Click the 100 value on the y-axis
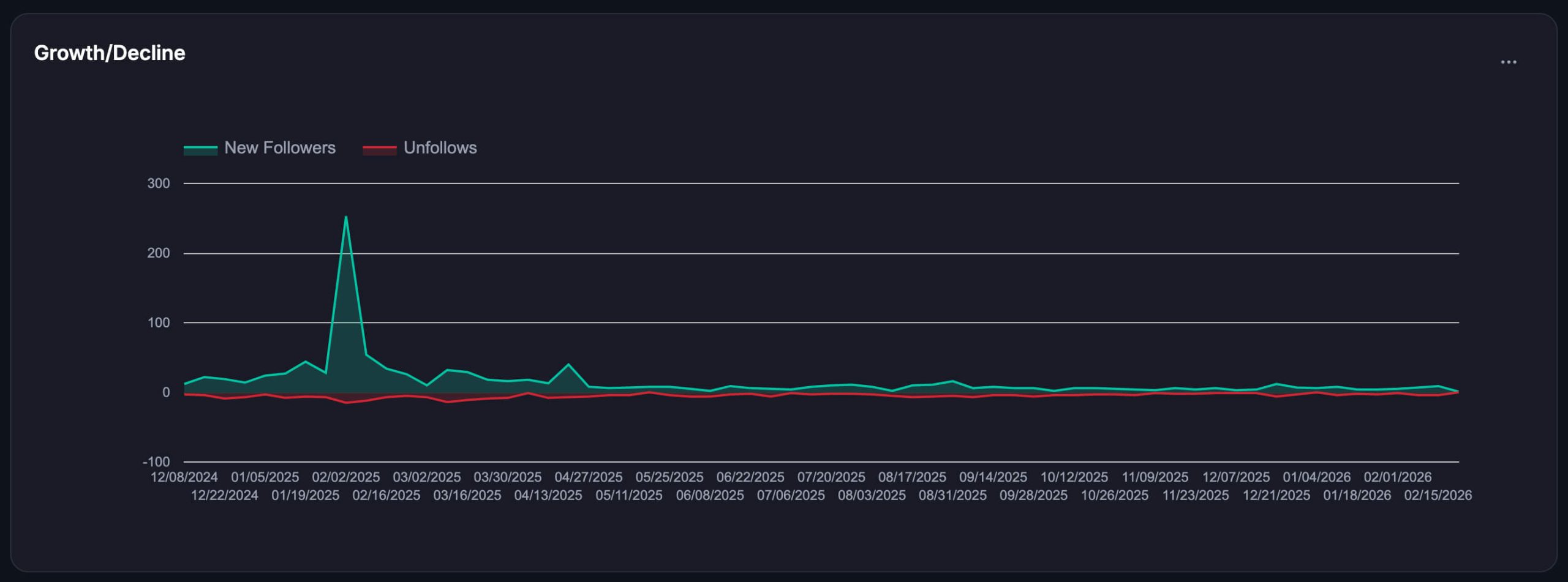The height and width of the screenshot is (582, 1568). pyautogui.click(x=159, y=323)
